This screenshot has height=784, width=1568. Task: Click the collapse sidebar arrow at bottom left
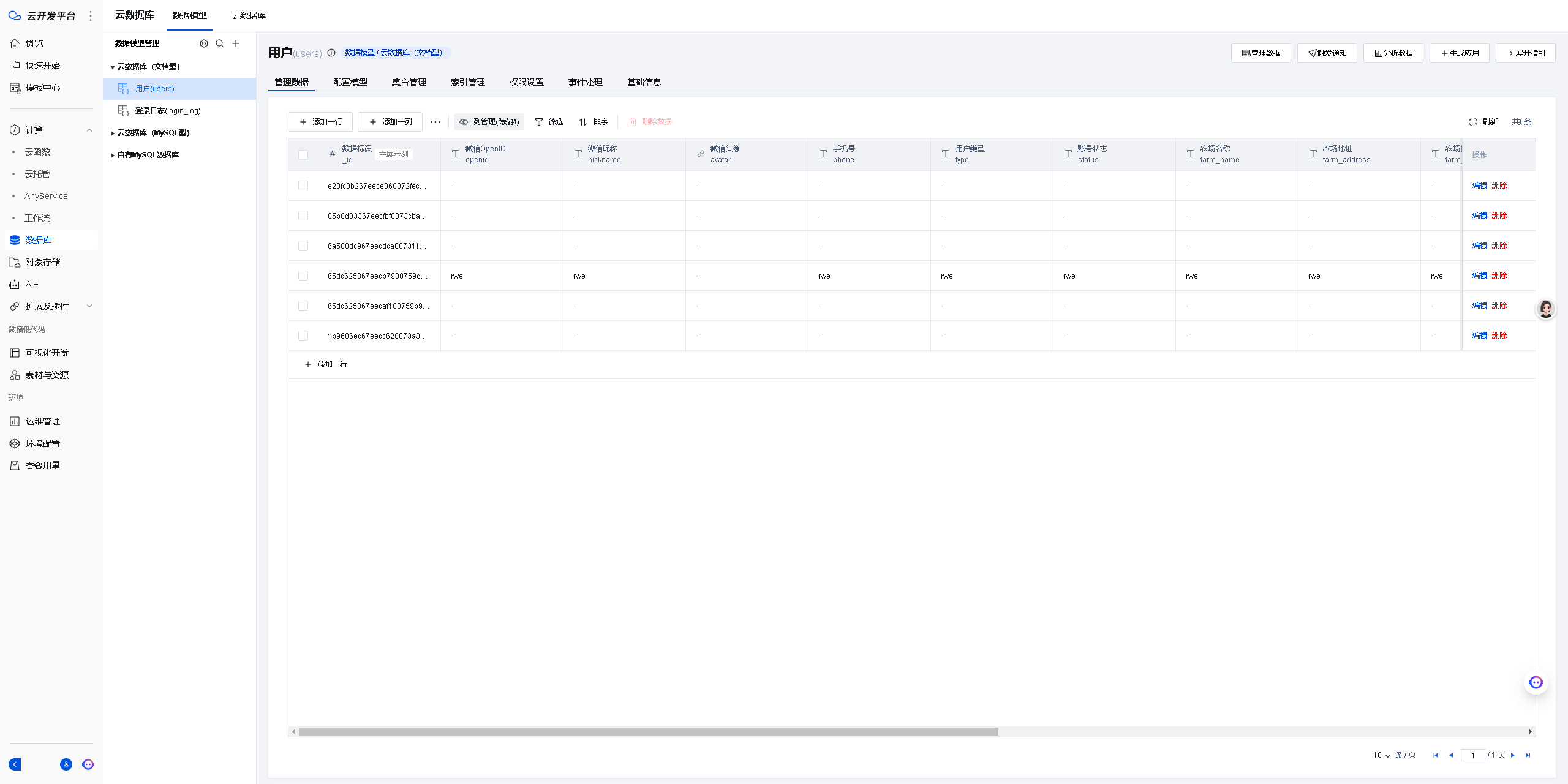[x=15, y=764]
